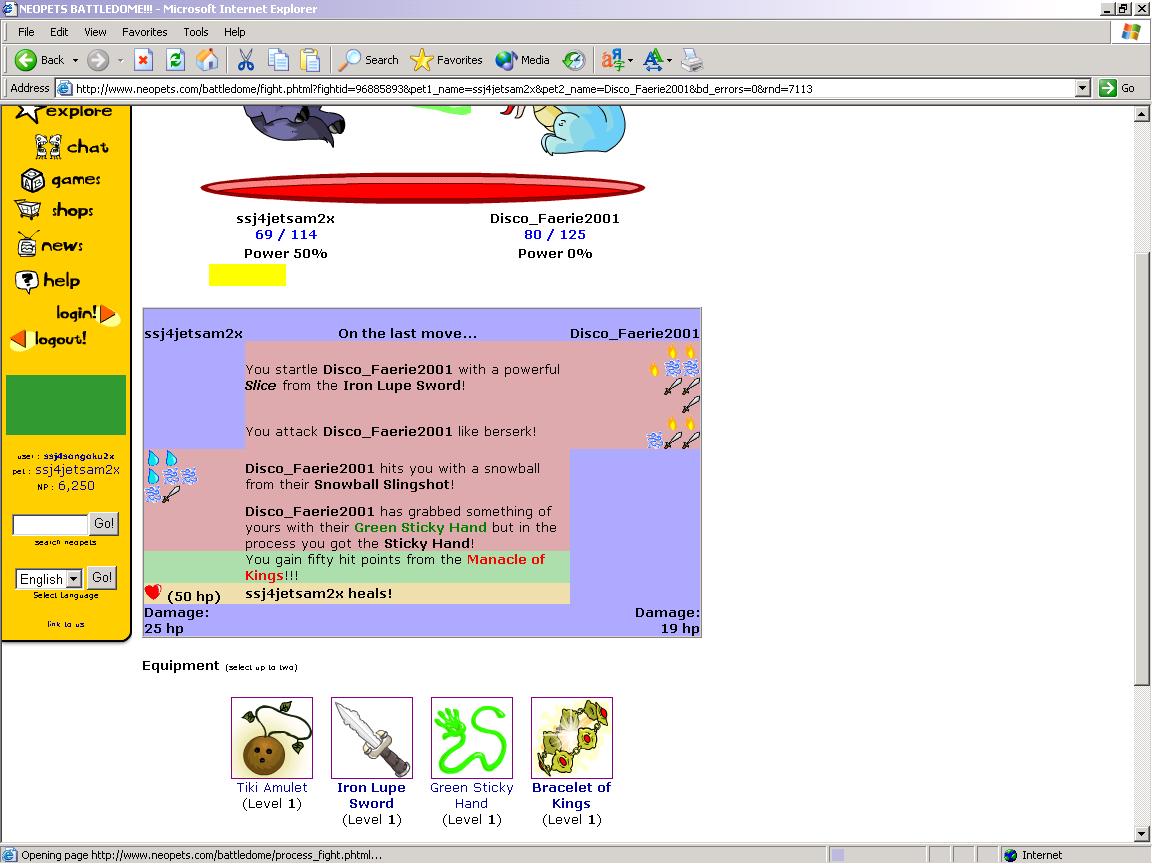1152x864 pixels.
Task: Open the Tools menu
Action: click(196, 32)
